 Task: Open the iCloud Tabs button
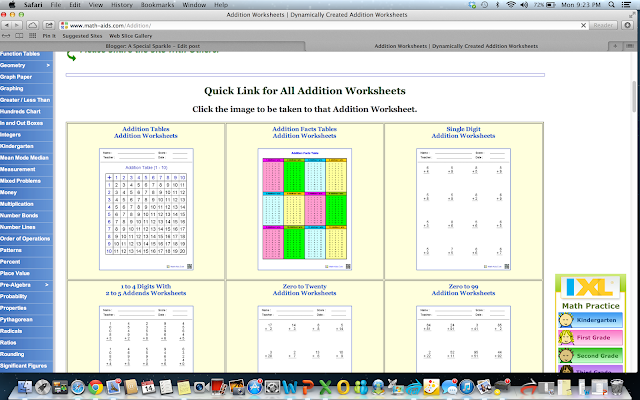point(33,25)
